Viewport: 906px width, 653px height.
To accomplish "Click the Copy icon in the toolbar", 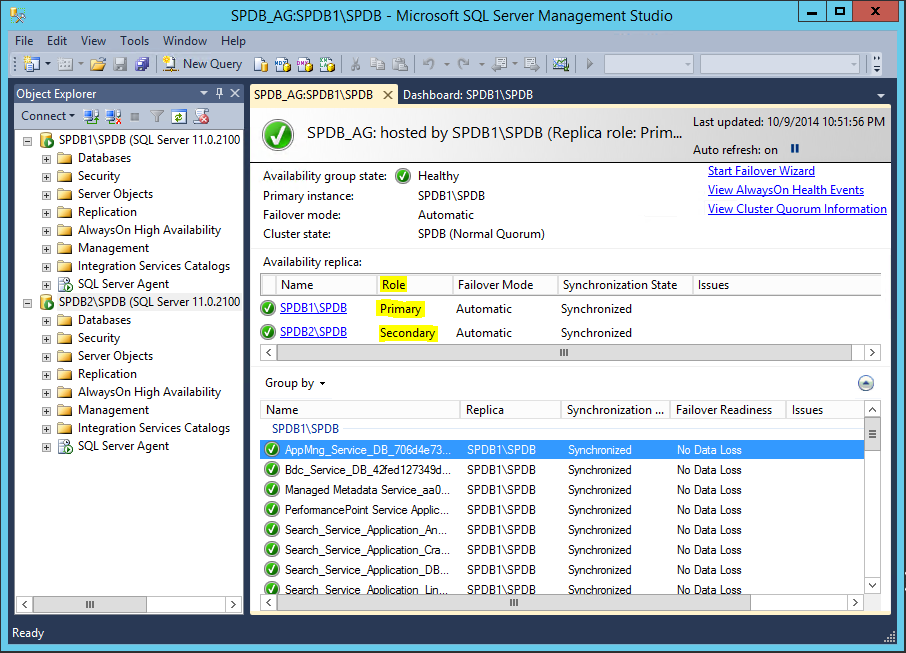I will point(377,64).
